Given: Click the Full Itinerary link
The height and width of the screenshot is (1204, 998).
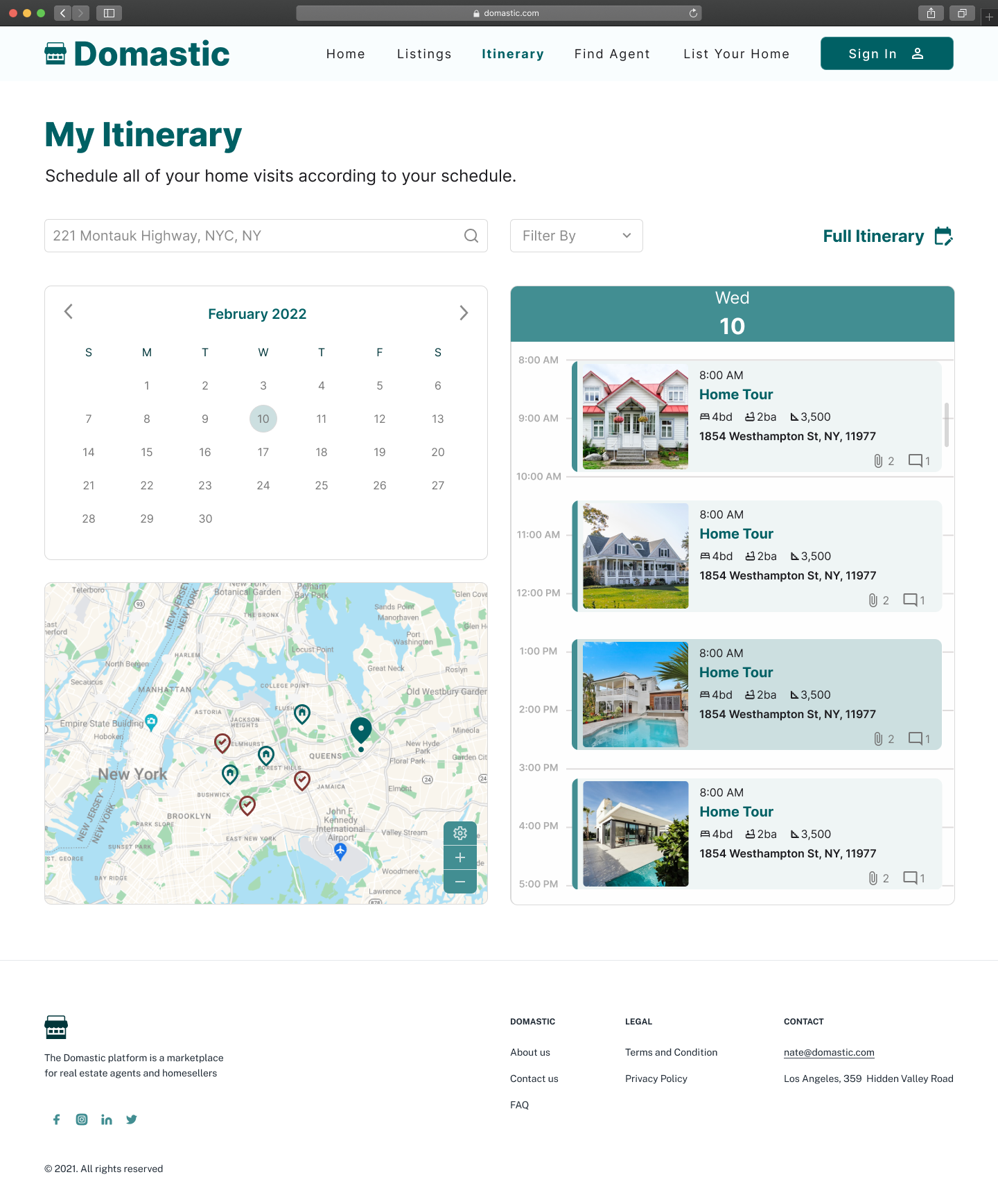Looking at the screenshot, I should tap(873, 236).
